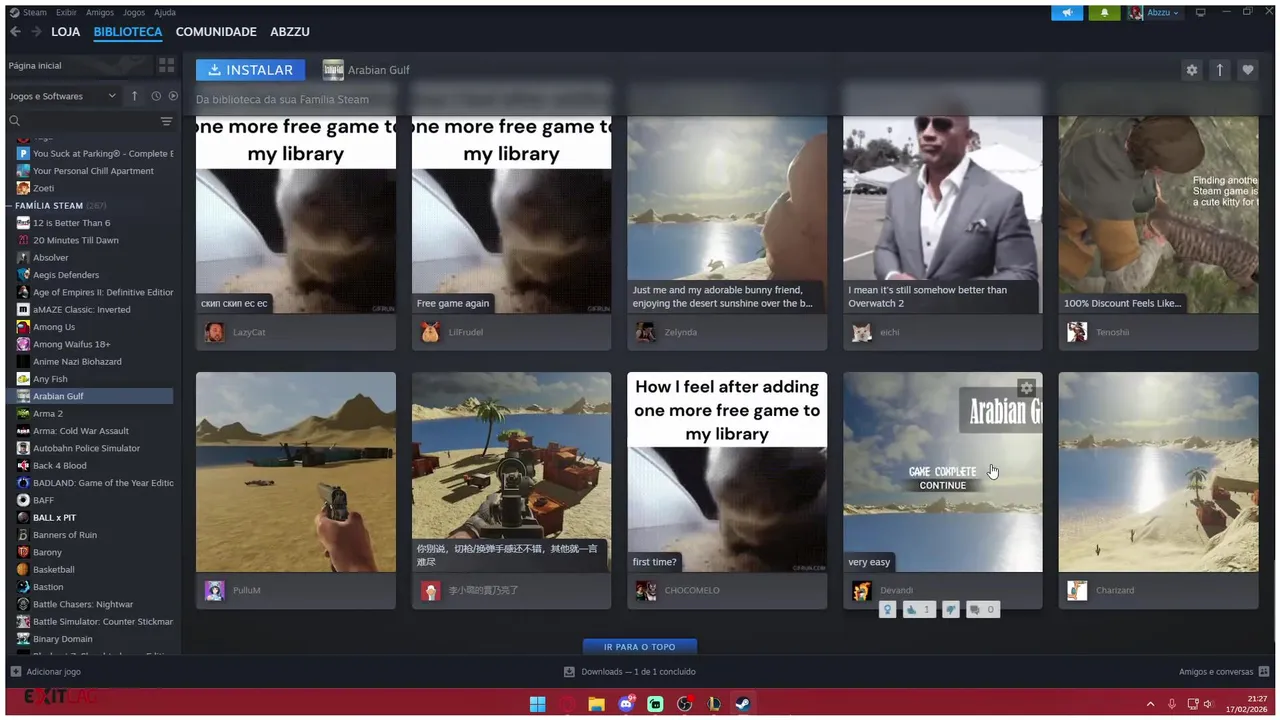The height and width of the screenshot is (720, 1280).
Task: Click the taskbar microphone icon
Action: [x=1172, y=704]
